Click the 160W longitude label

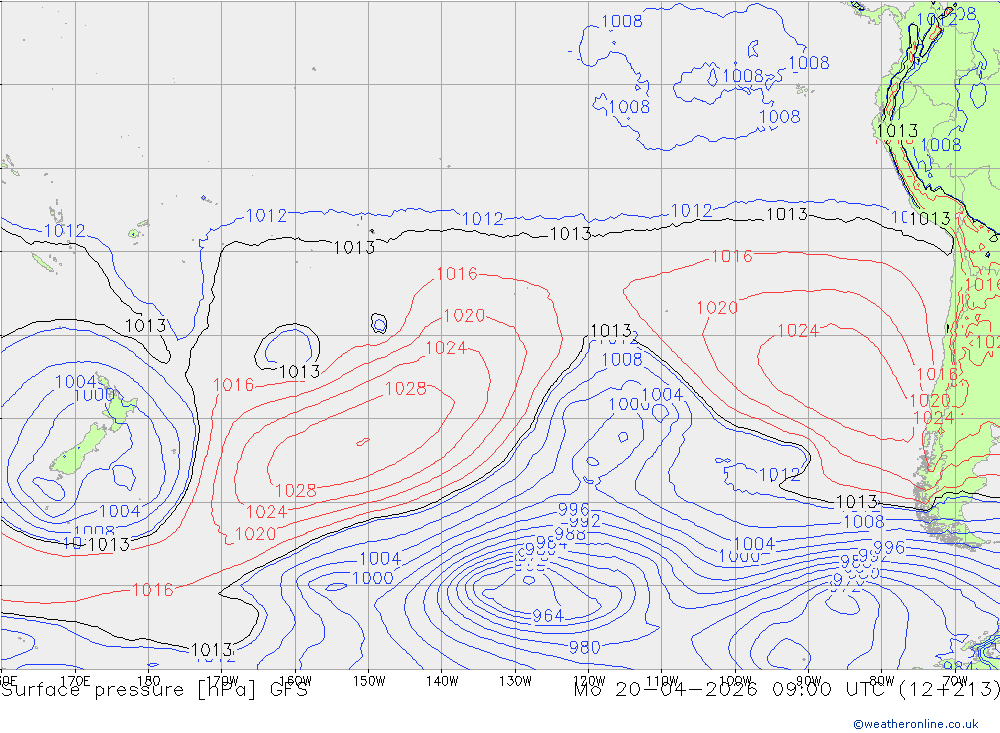[295, 681]
